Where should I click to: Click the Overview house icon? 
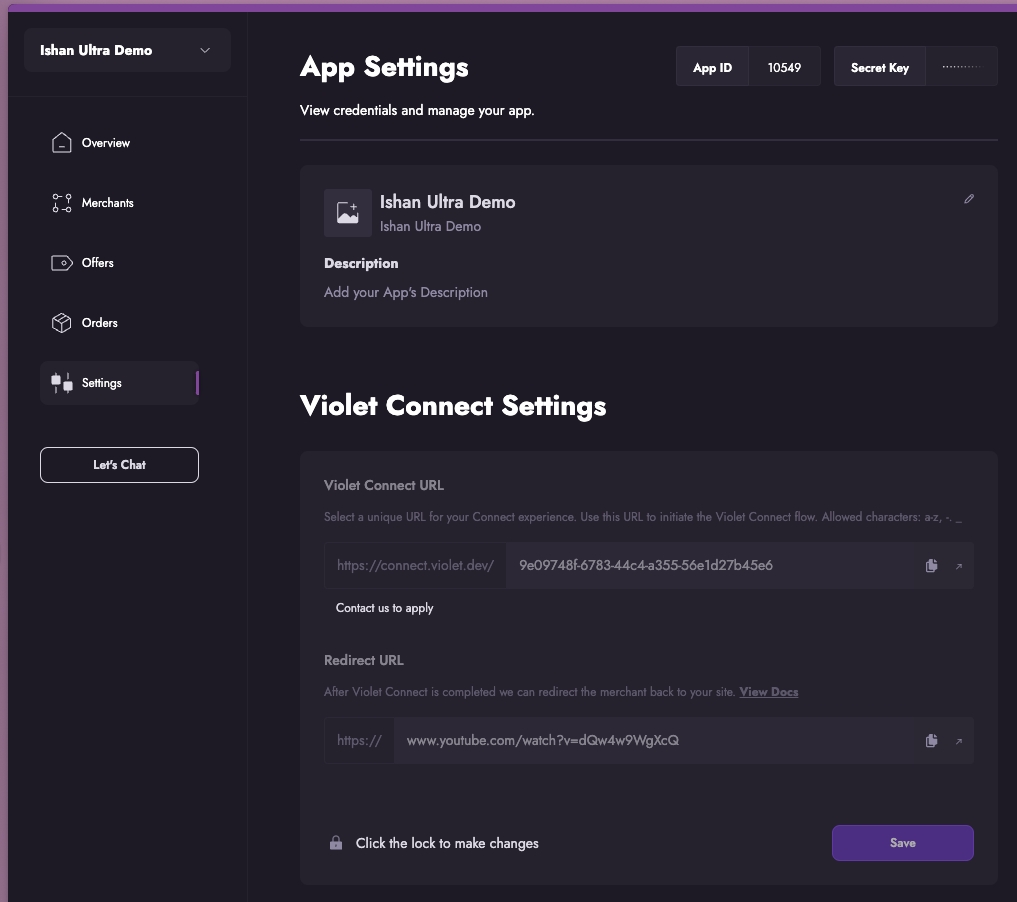(x=62, y=143)
